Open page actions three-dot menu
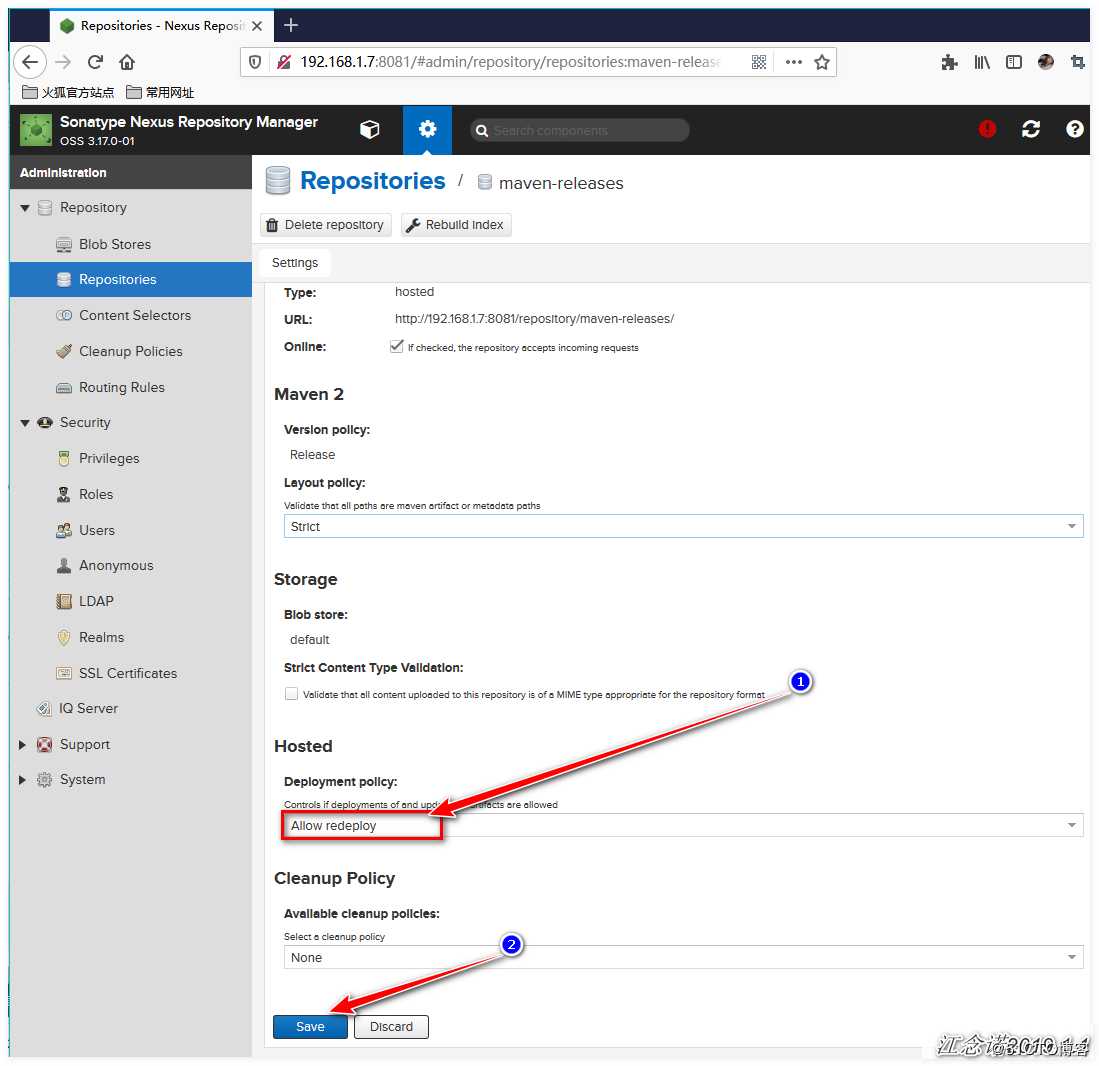 [793, 62]
